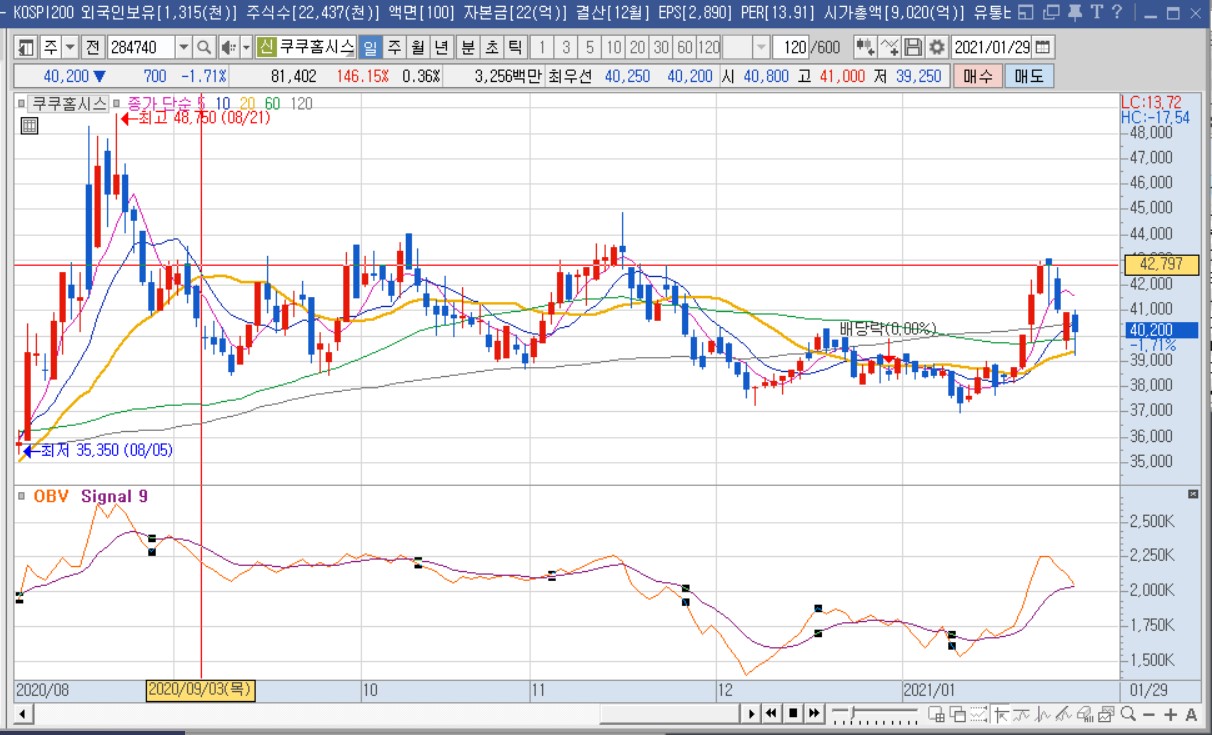This screenshot has width=1212, height=735.
Task: Click the speaker sound icon in the toolbar
Action: pos(228,48)
